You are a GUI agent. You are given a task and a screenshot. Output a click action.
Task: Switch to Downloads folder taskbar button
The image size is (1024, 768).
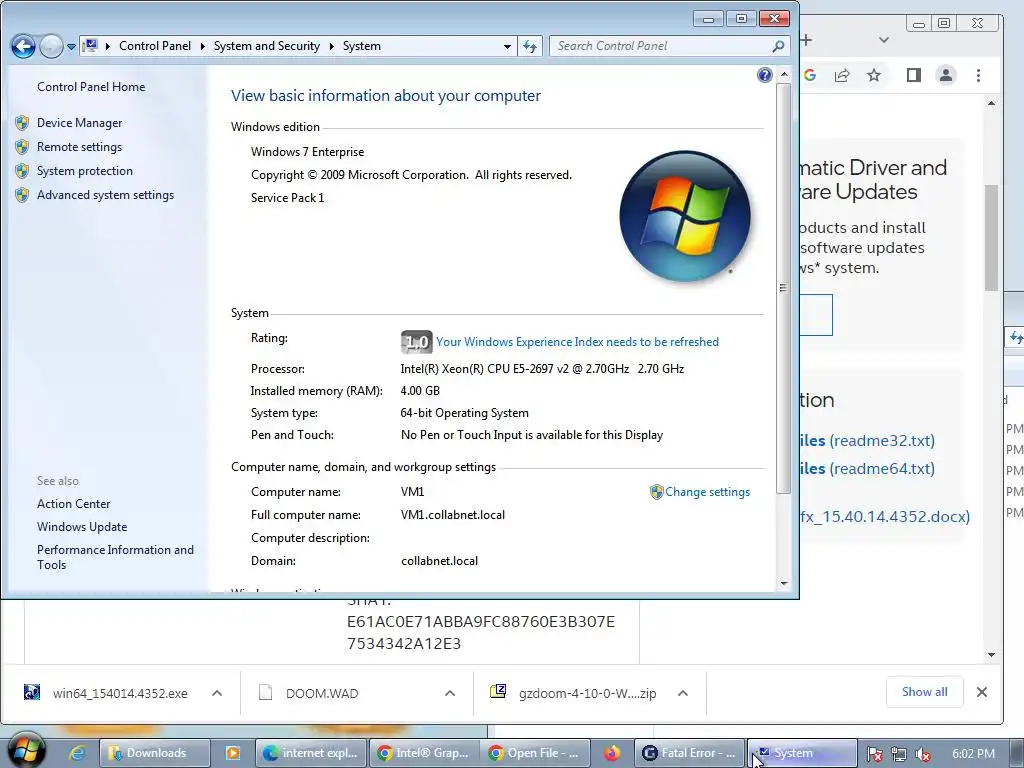155,753
